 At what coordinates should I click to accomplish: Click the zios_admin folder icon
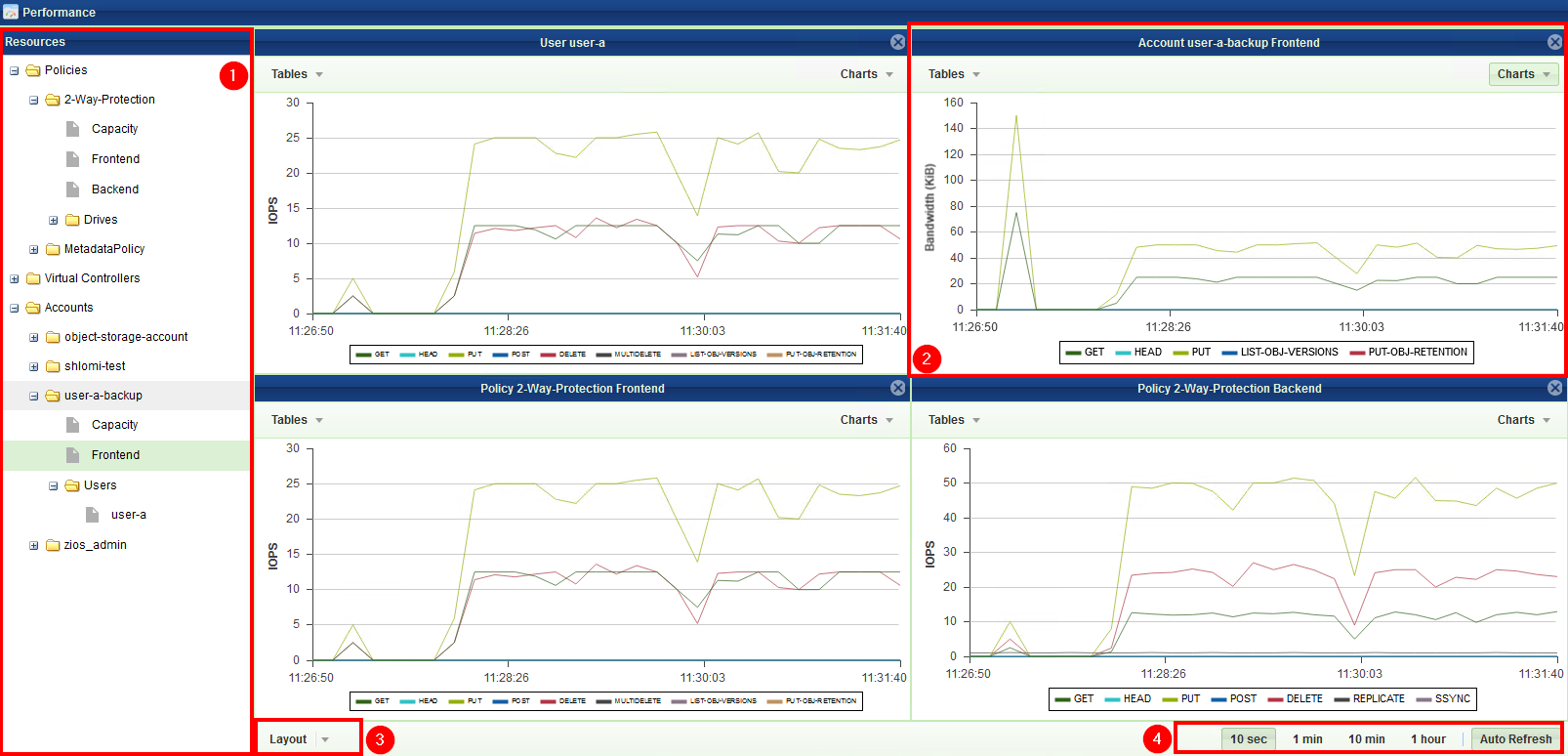[x=53, y=545]
